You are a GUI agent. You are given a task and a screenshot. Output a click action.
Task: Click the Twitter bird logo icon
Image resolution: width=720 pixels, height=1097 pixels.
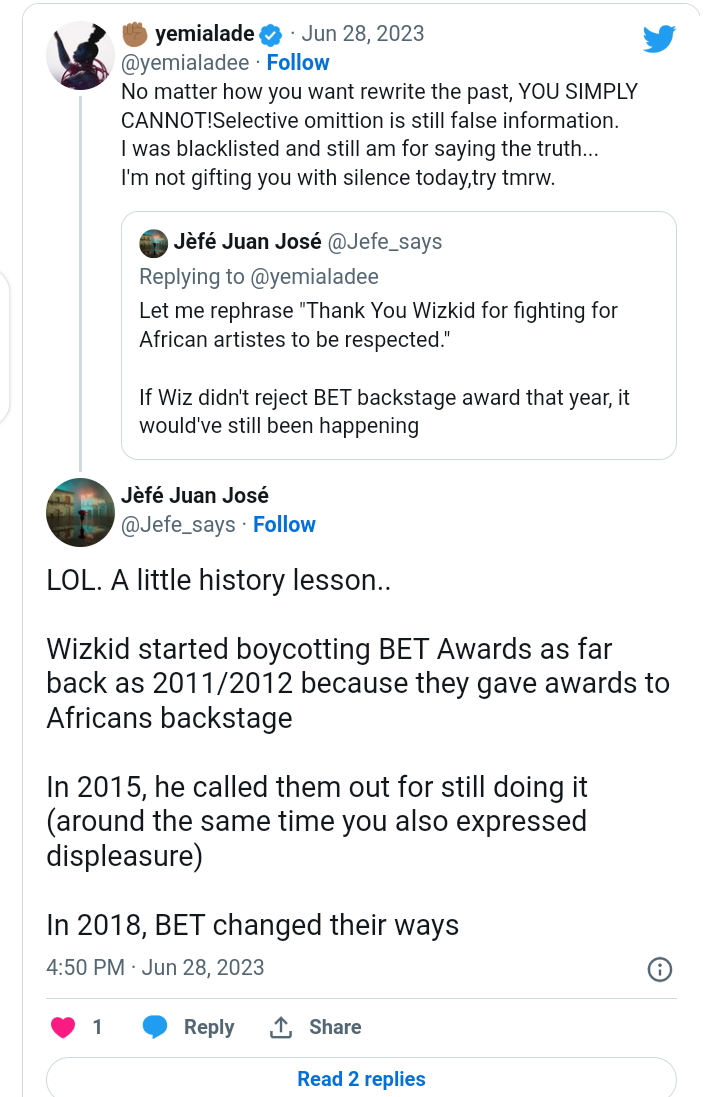click(659, 39)
